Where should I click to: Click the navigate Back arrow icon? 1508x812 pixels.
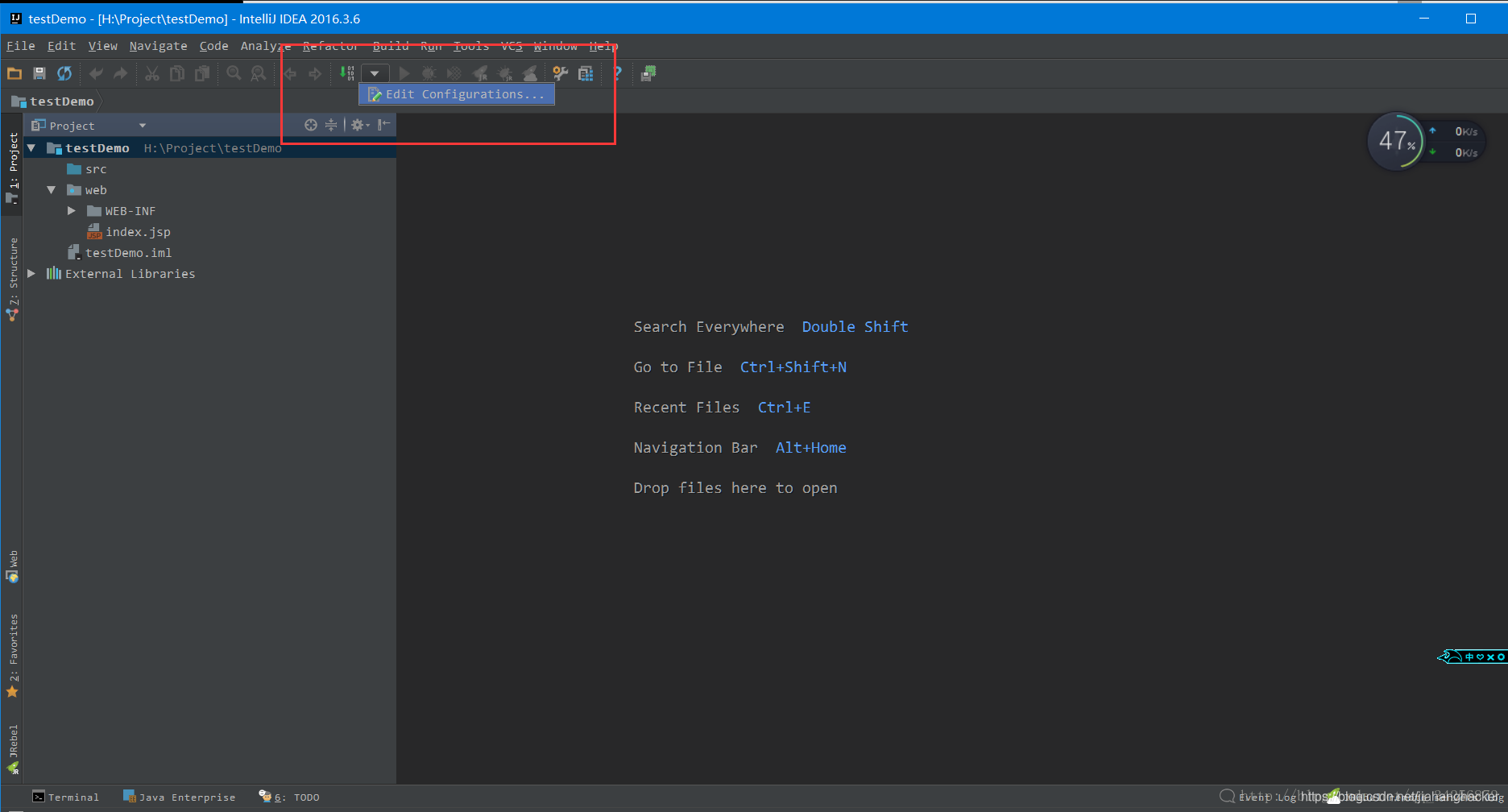click(x=290, y=73)
